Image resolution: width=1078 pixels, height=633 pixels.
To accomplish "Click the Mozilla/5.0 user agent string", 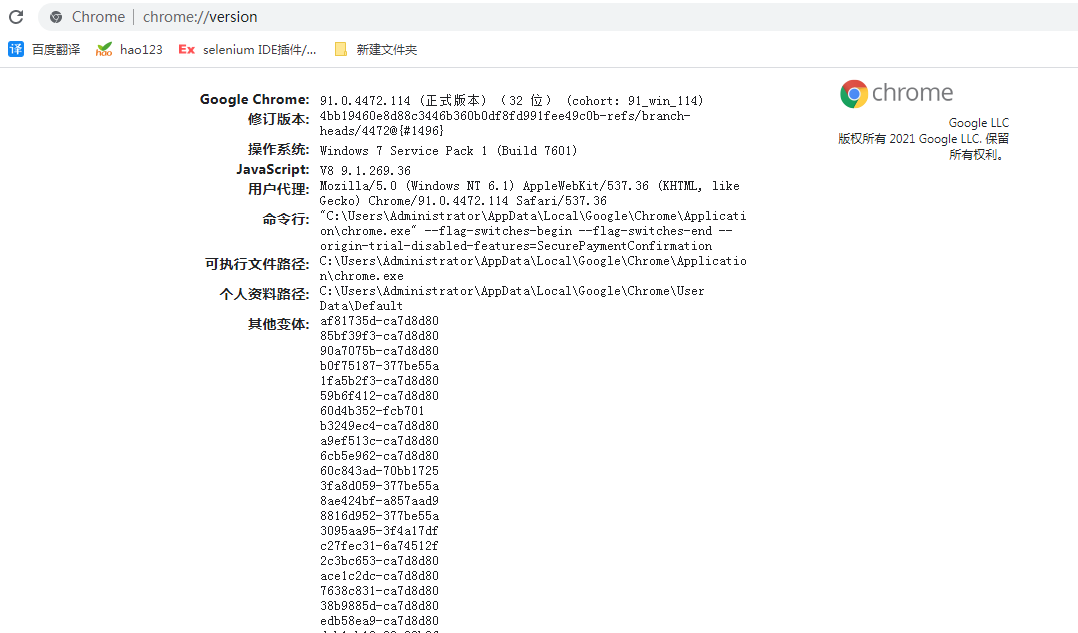I will [x=529, y=193].
